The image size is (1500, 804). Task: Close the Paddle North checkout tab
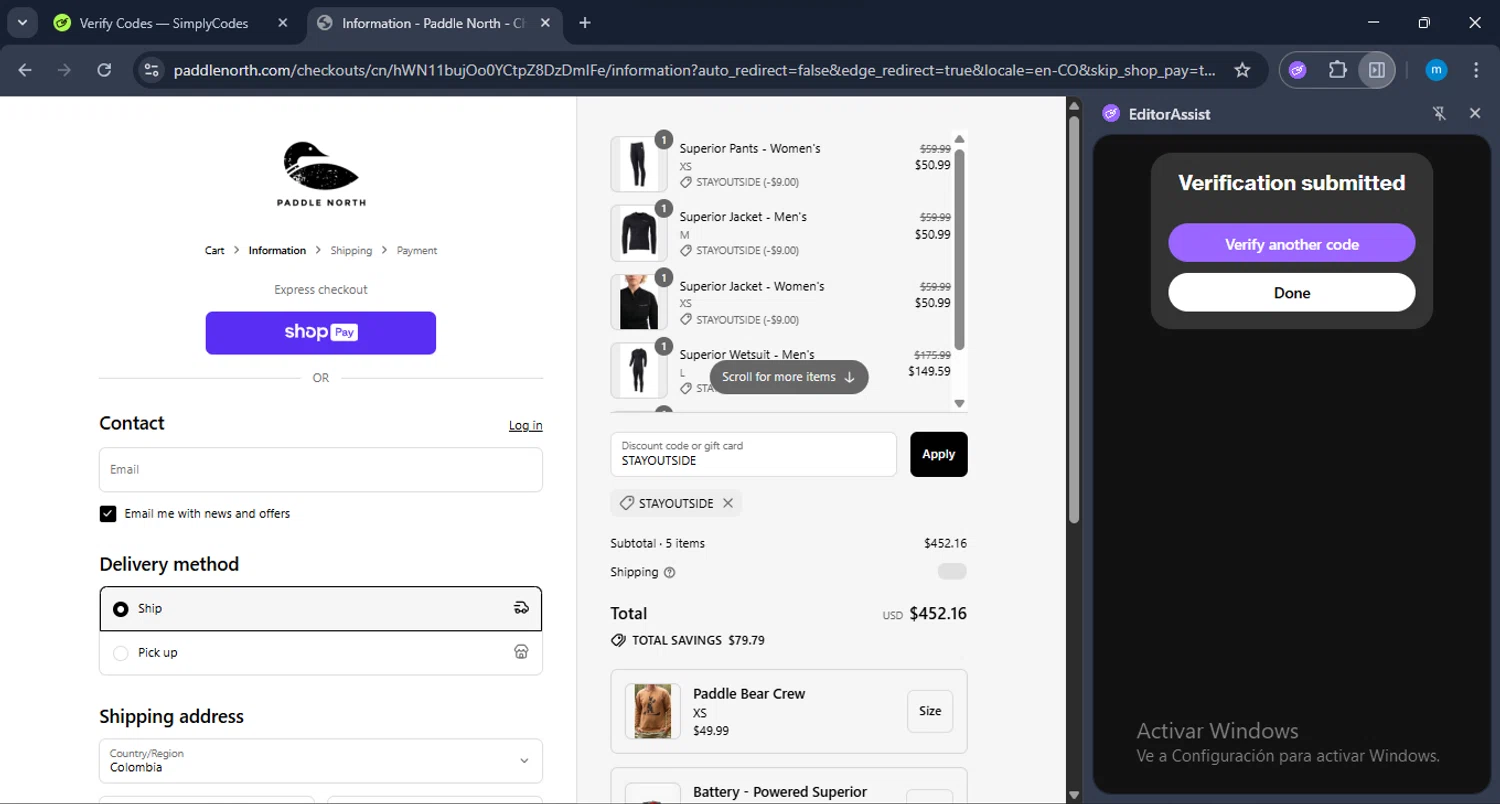tap(545, 23)
